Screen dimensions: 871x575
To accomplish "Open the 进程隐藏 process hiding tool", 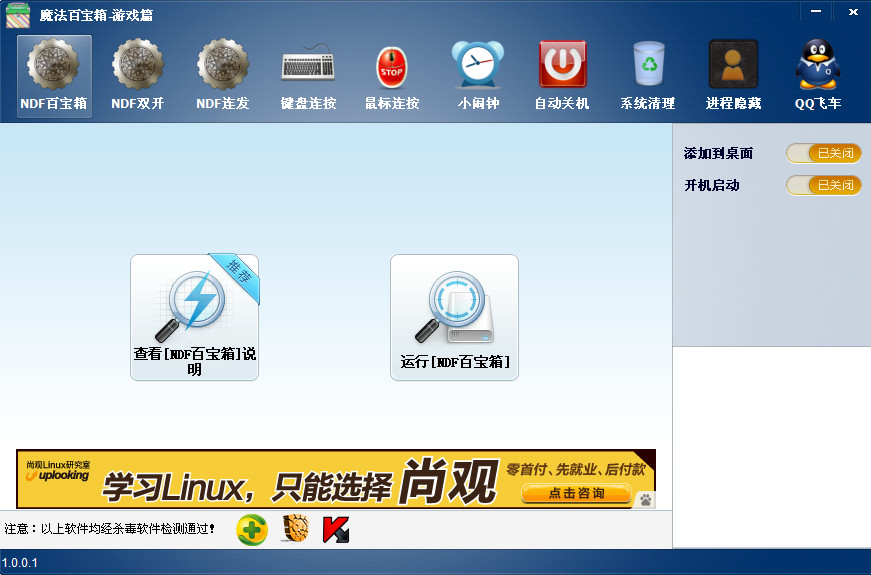I will (733, 76).
